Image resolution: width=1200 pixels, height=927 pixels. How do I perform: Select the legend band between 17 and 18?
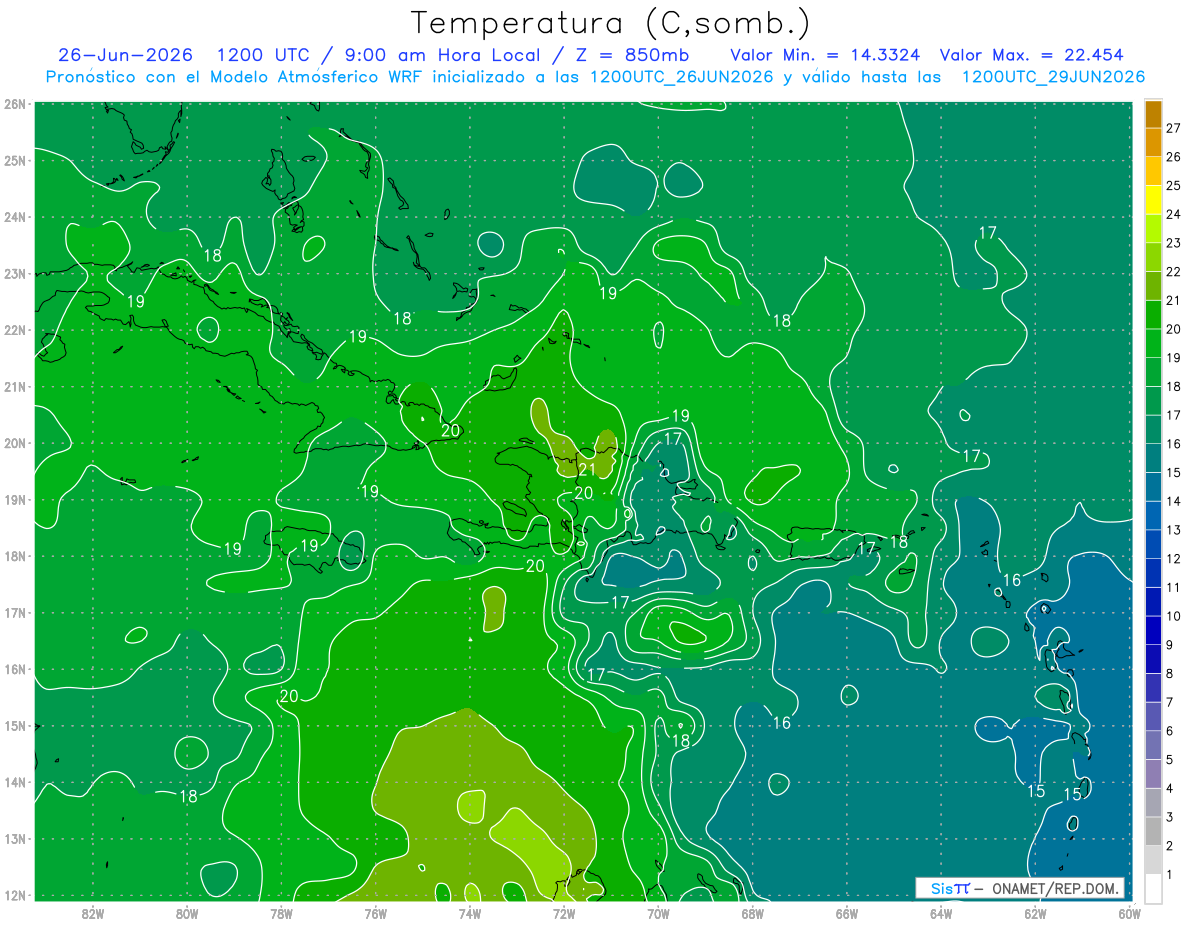click(1153, 401)
